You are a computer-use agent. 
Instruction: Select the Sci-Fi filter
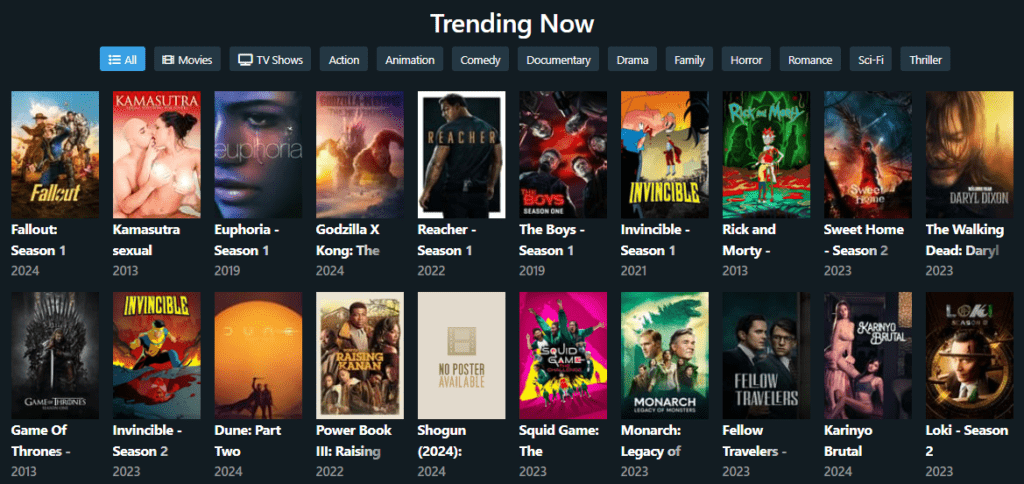pyautogui.click(x=871, y=59)
